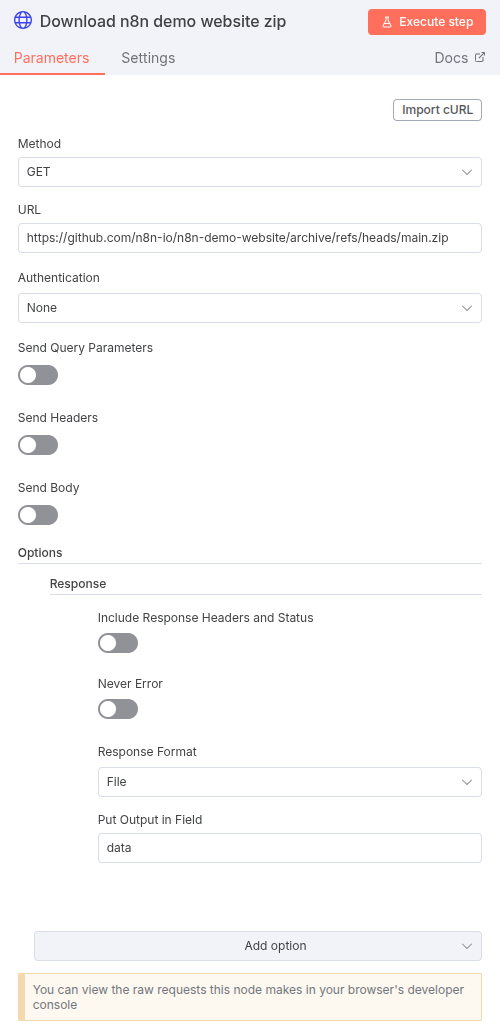Enable the Send Query Parameters toggle
This screenshot has width=500, height=1035.
pos(38,376)
